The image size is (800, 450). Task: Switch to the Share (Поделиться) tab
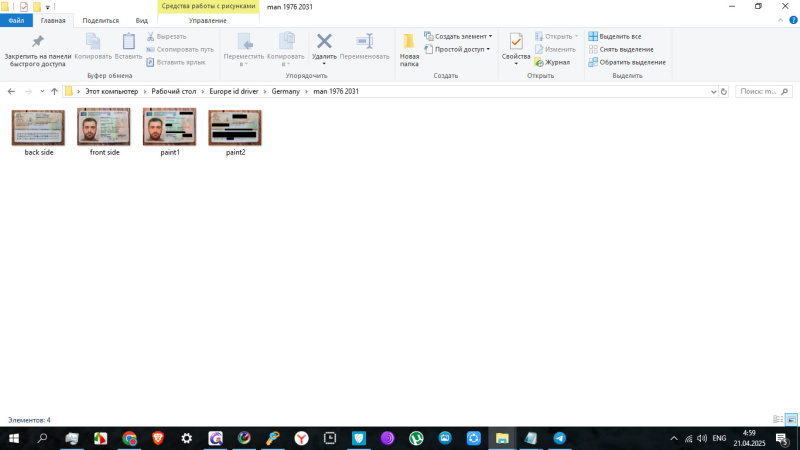(101, 20)
